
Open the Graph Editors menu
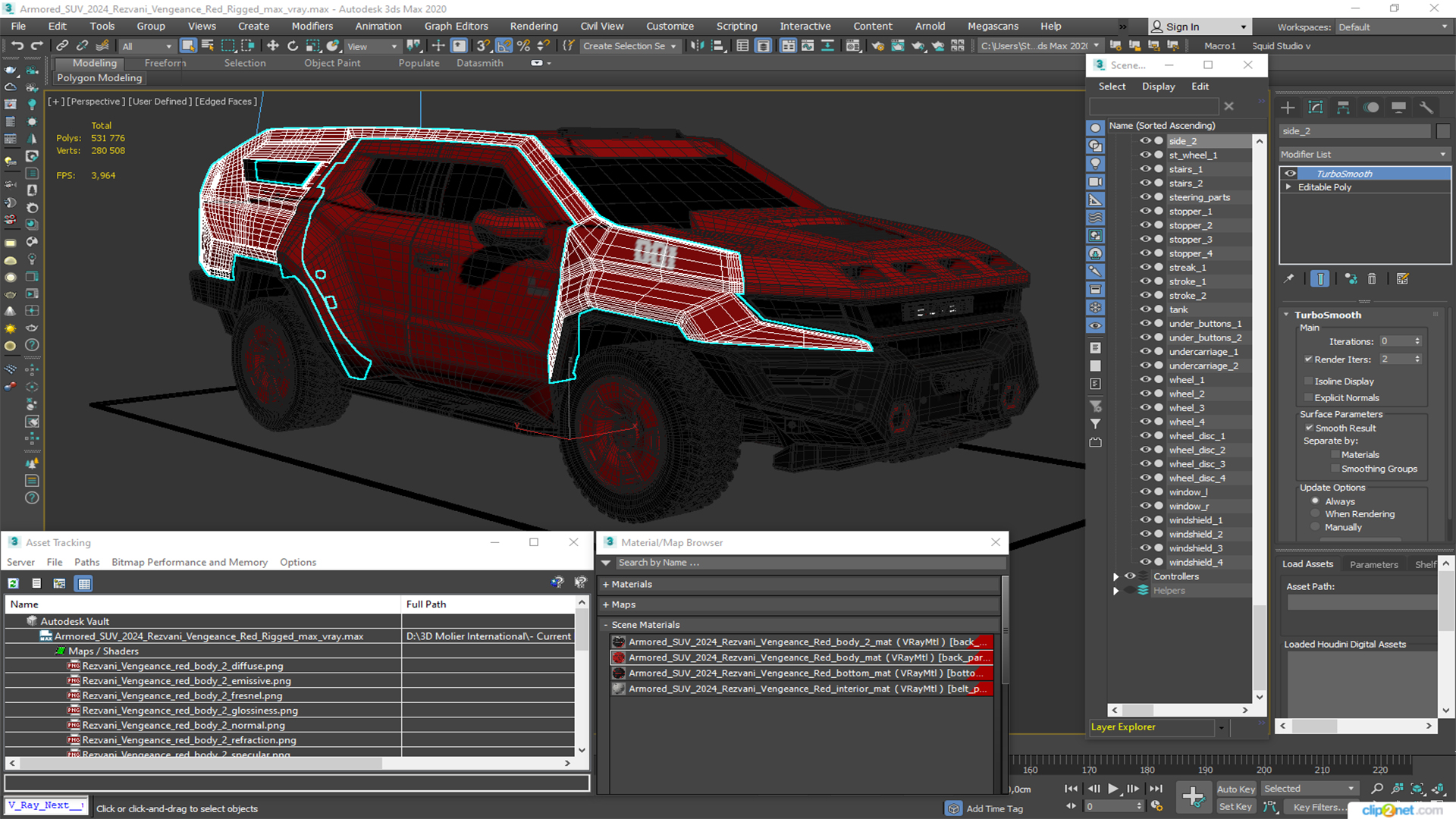click(456, 26)
